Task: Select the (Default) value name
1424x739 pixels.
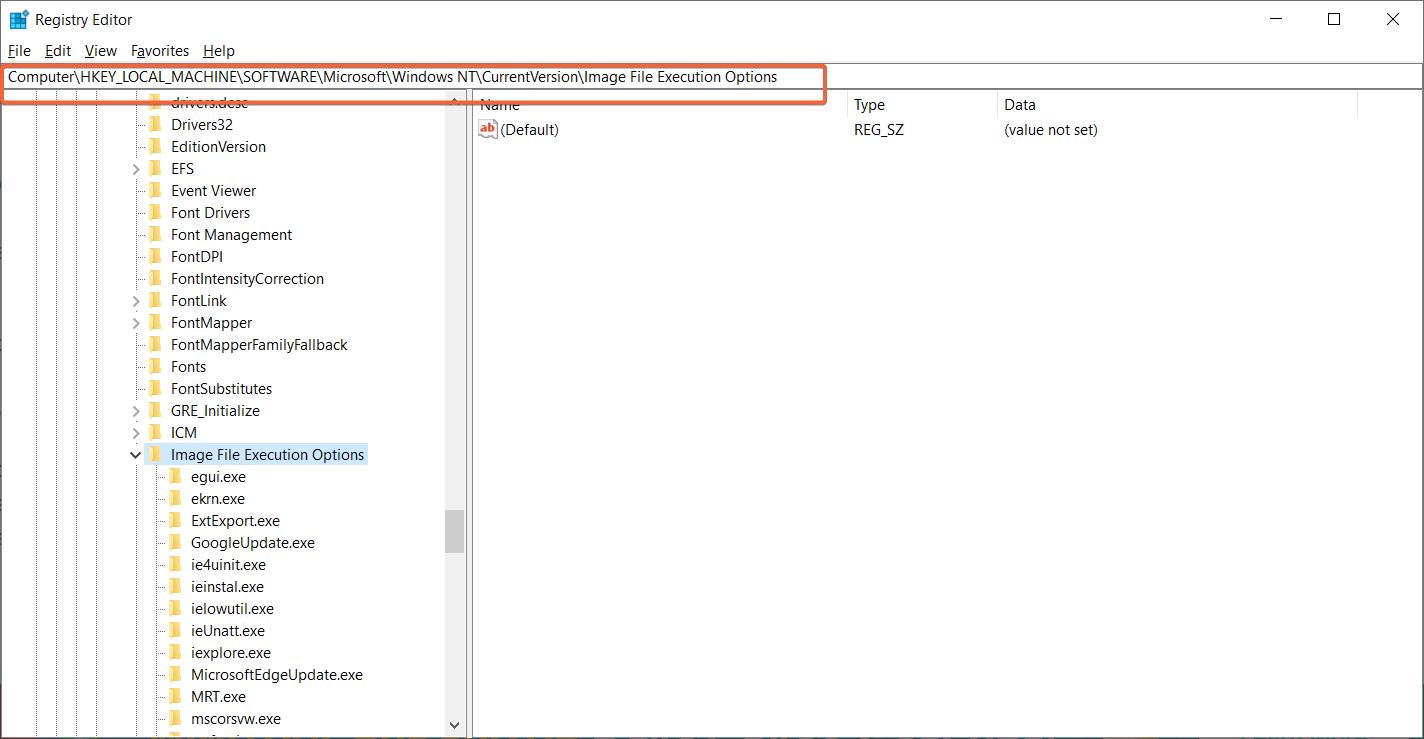Action: pyautogui.click(x=529, y=130)
